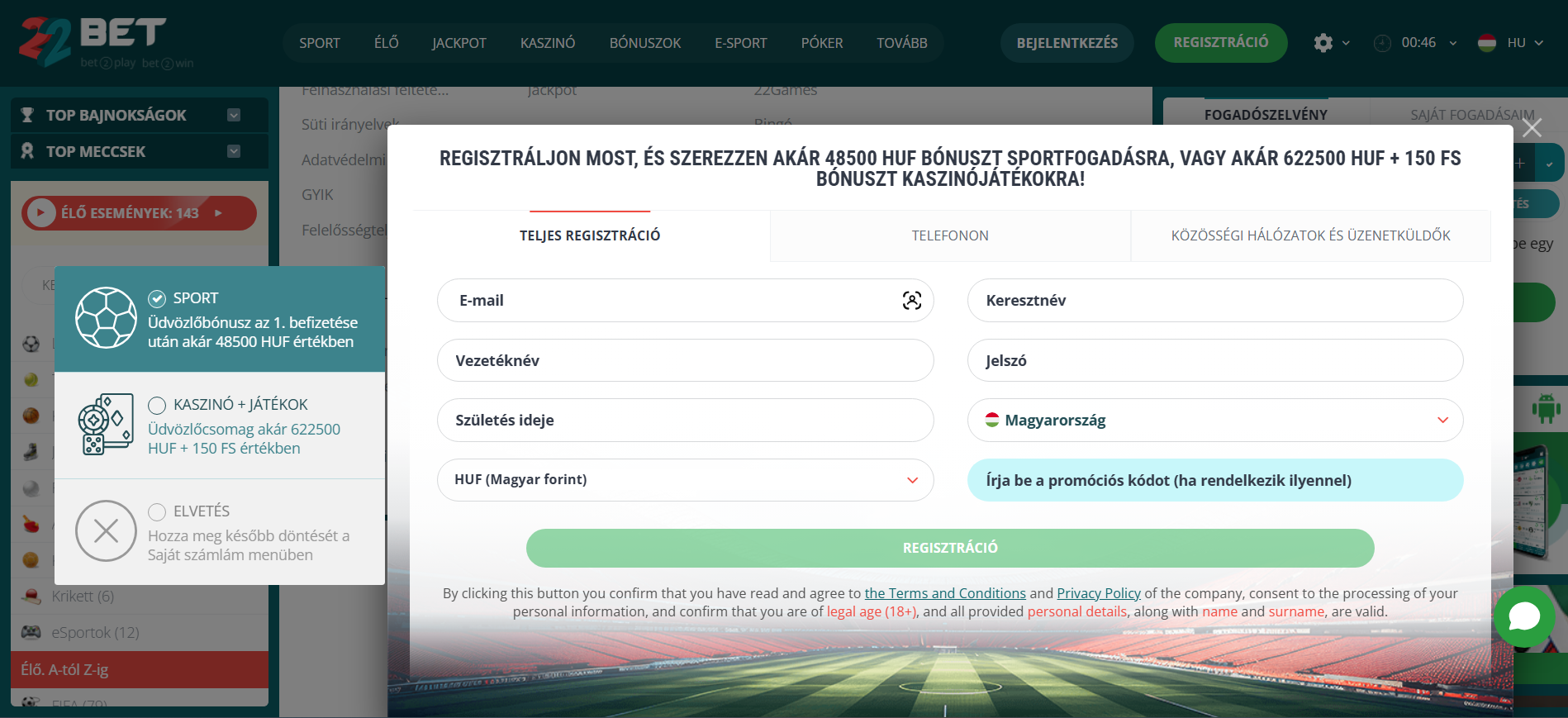Click the 22BET logo
The image size is (1568, 718).
tap(106, 42)
